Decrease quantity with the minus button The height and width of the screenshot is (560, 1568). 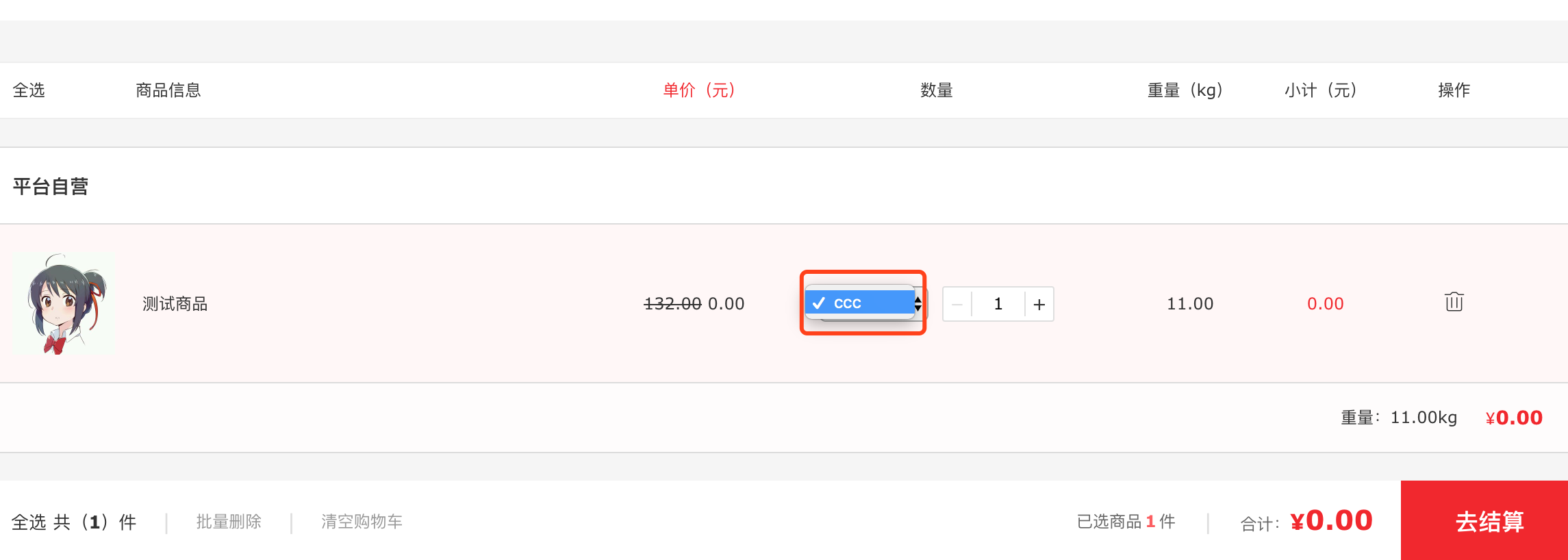pyautogui.click(x=957, y=304)
